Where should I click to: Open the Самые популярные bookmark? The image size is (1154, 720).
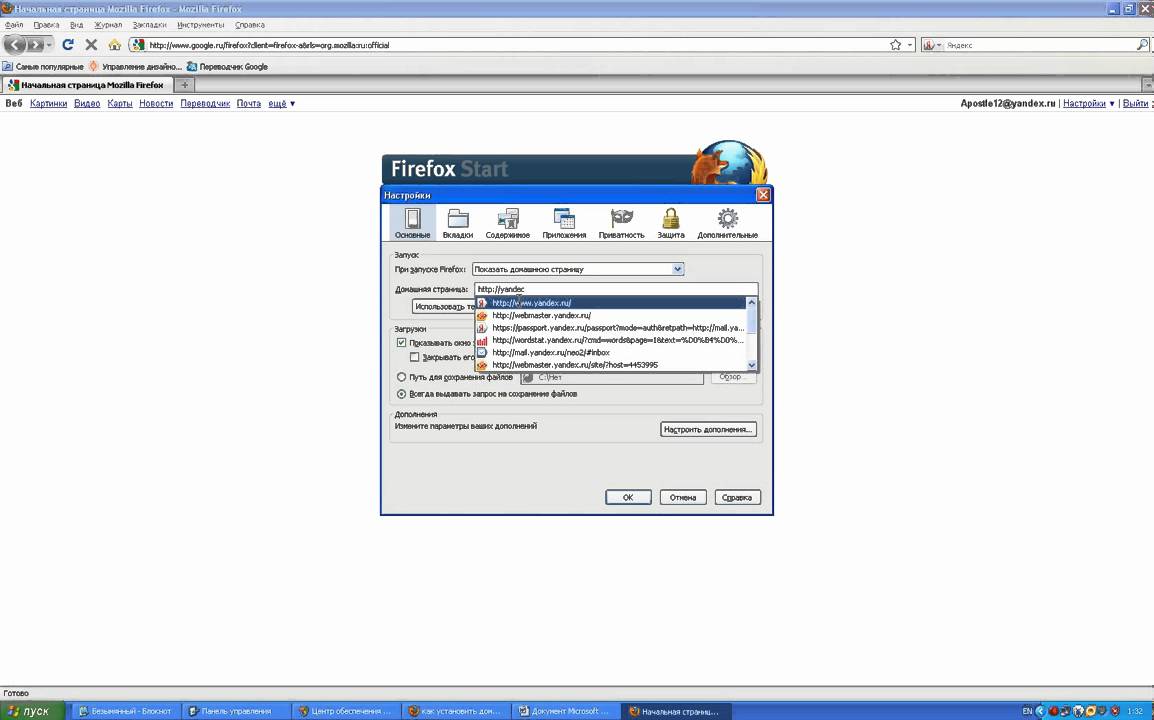[43, 66]
